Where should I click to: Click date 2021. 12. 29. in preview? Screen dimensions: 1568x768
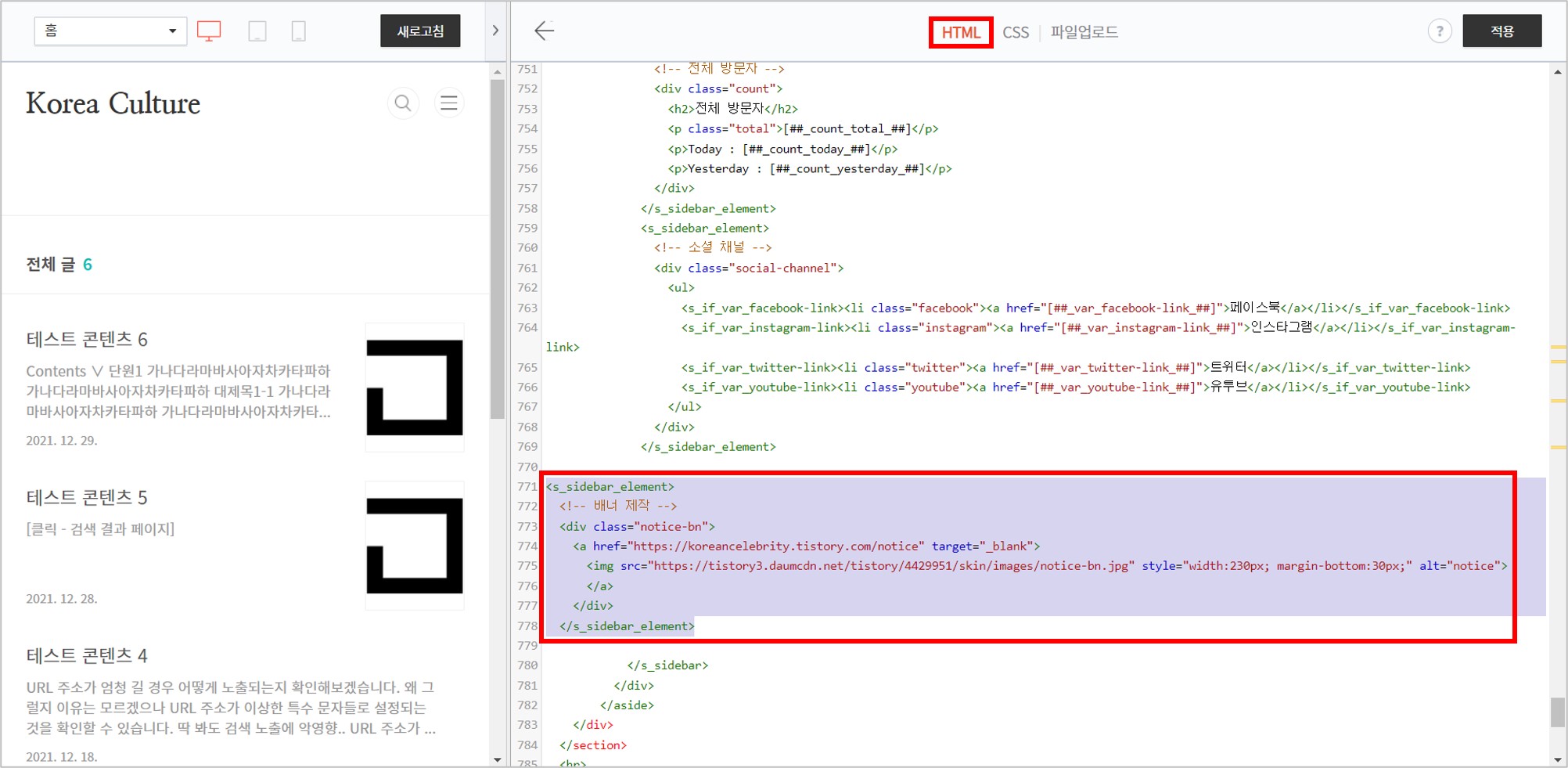point(62,440)
